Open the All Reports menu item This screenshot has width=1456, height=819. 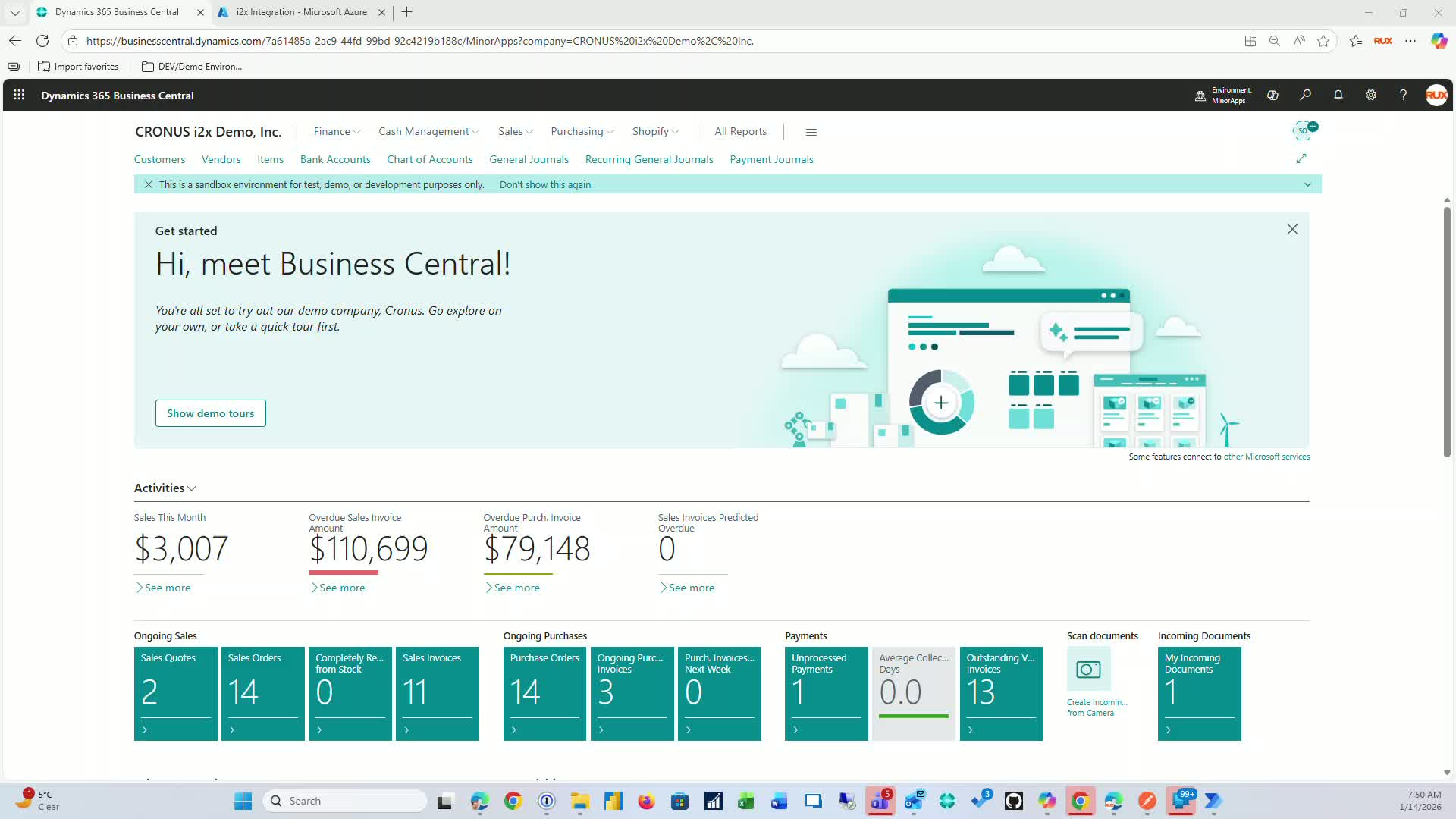tap(740, 132)
